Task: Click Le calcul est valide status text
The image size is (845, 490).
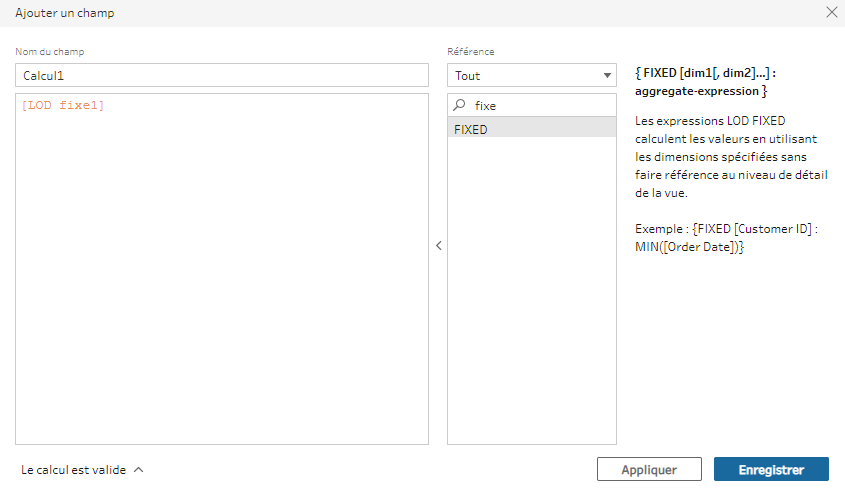Action: (x=73, y=469)
